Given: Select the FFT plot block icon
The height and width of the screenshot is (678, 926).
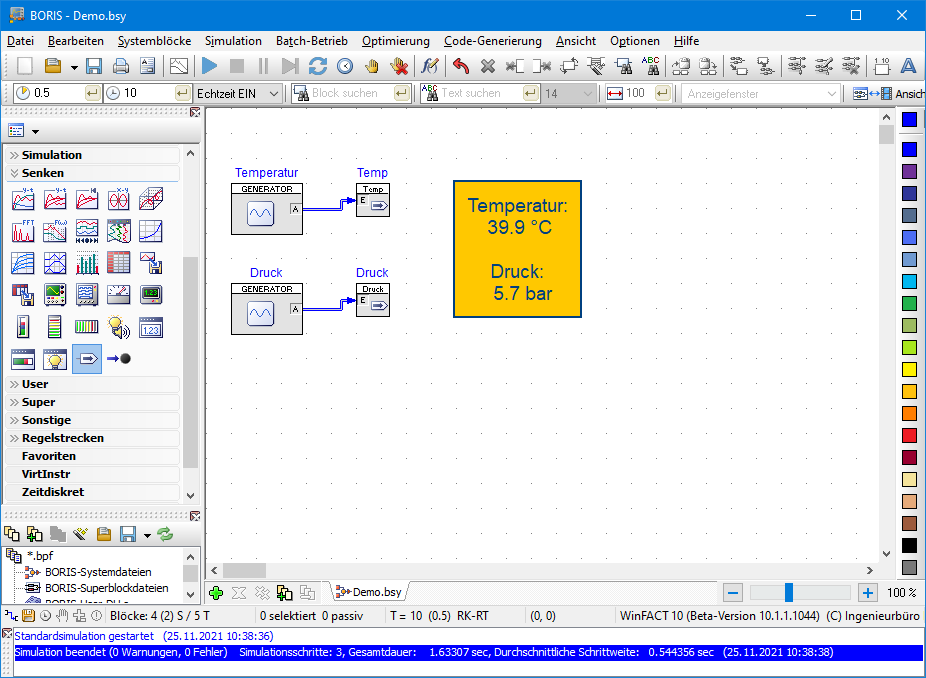Looking at the screenshot, I should (x=23, y=231).
